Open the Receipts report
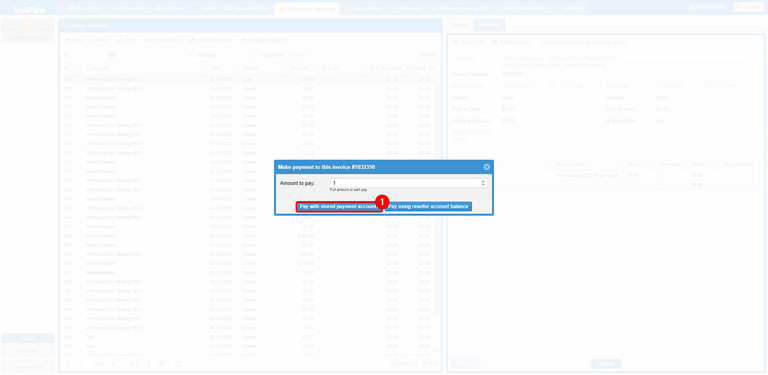Screen dimensions: 768x375 (x=263, y=40)
